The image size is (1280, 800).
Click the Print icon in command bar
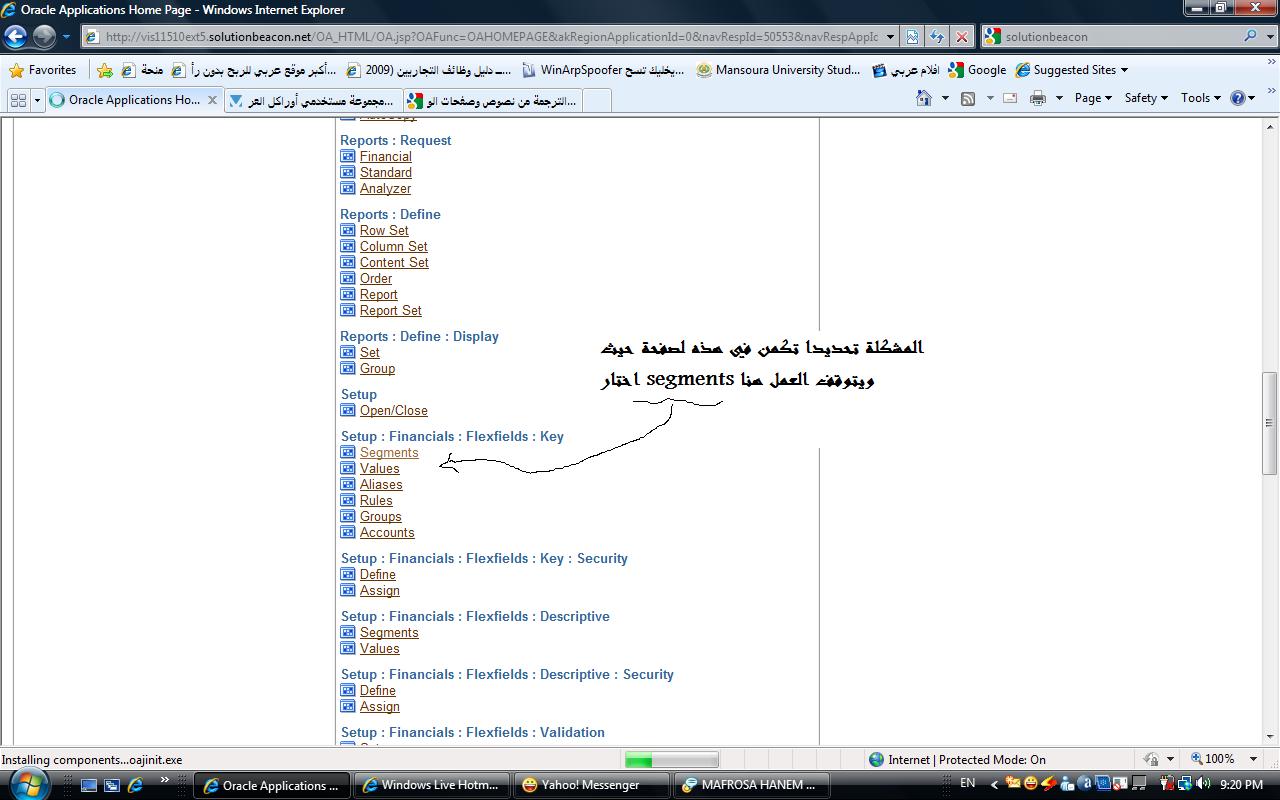pos(1037,98)
